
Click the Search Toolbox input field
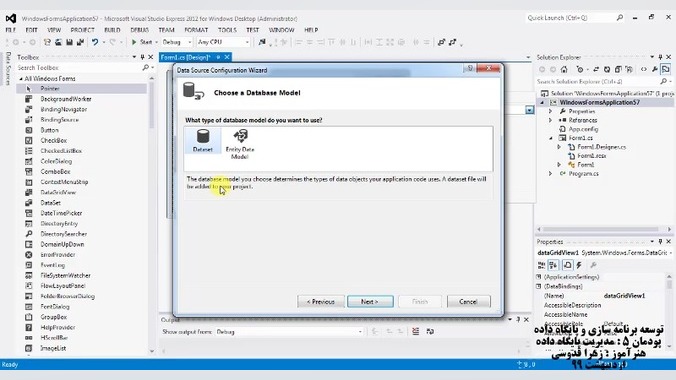tap(79, 68)
